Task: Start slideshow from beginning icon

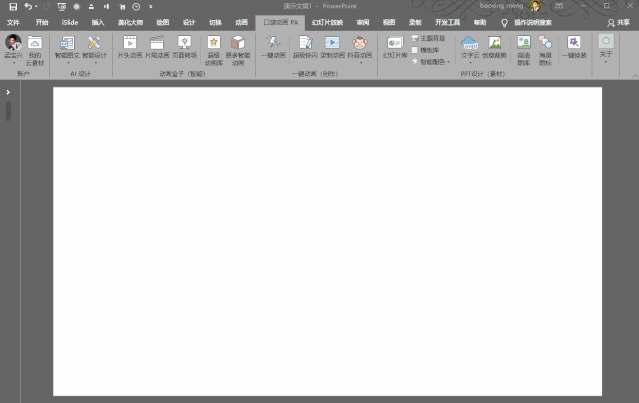Action: [62, 7]
